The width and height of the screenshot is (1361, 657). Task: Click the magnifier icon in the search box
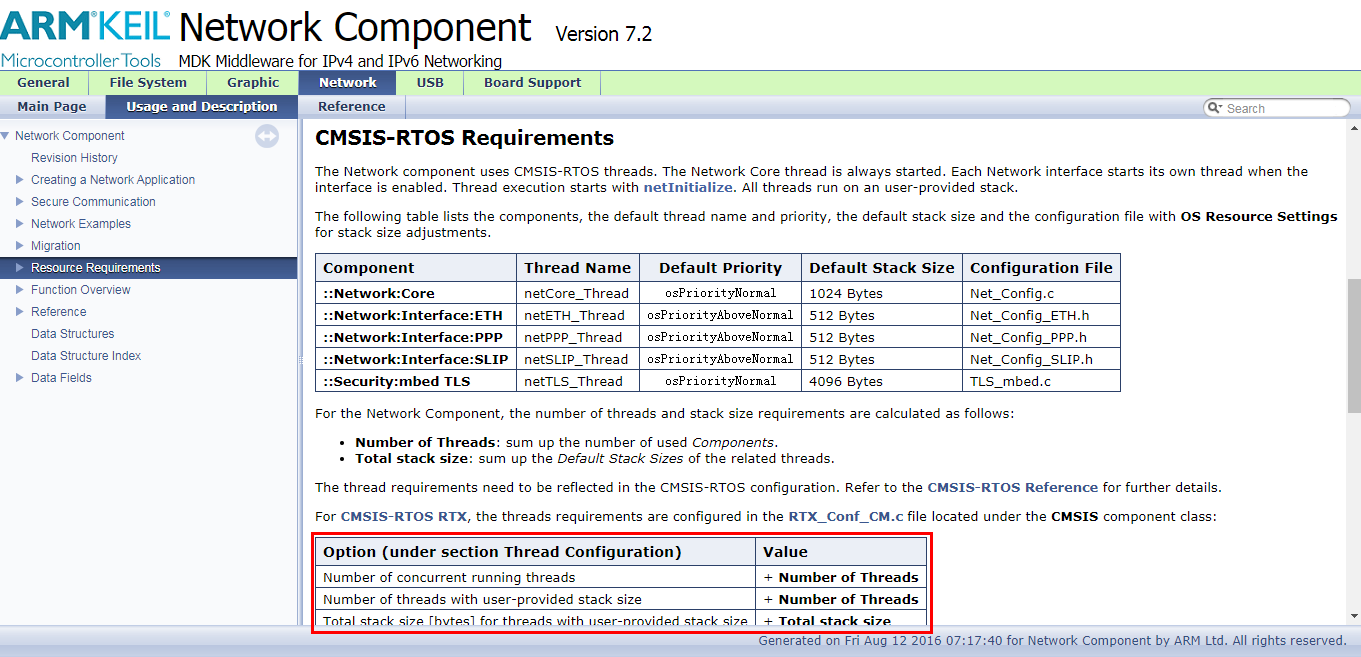coord(1214,107)
